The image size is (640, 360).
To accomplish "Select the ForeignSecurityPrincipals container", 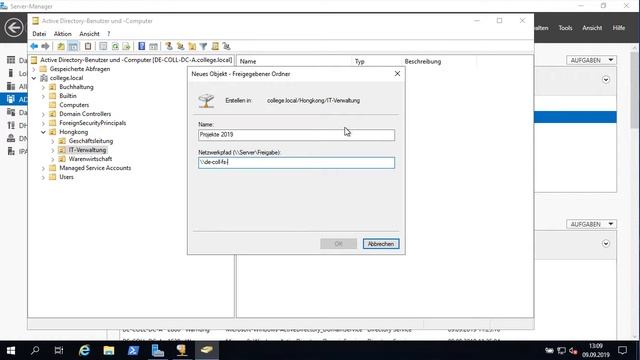I will pos(93,123).
